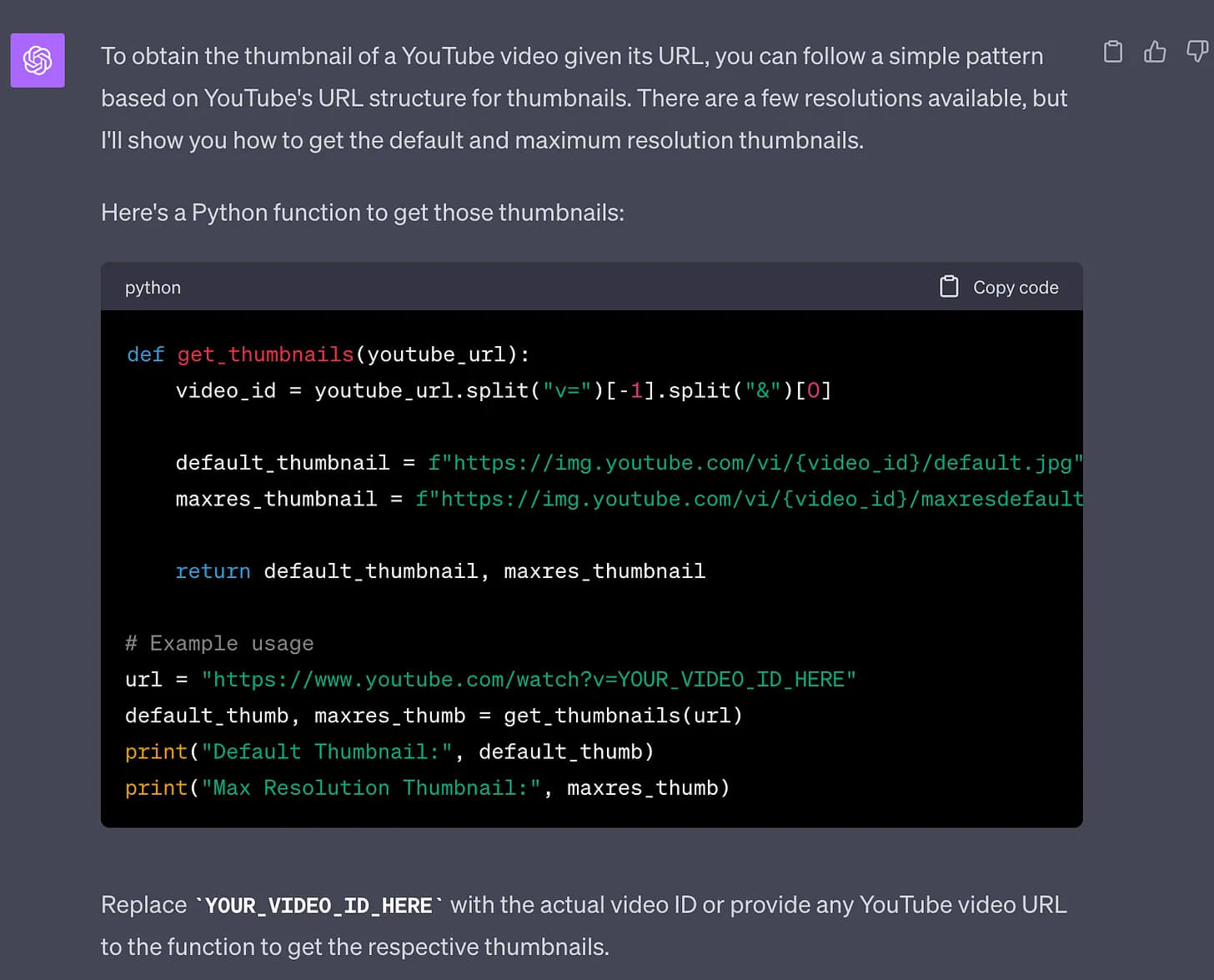Give the response a thumbs up

pyautogui.click(x=1155, y=52)
